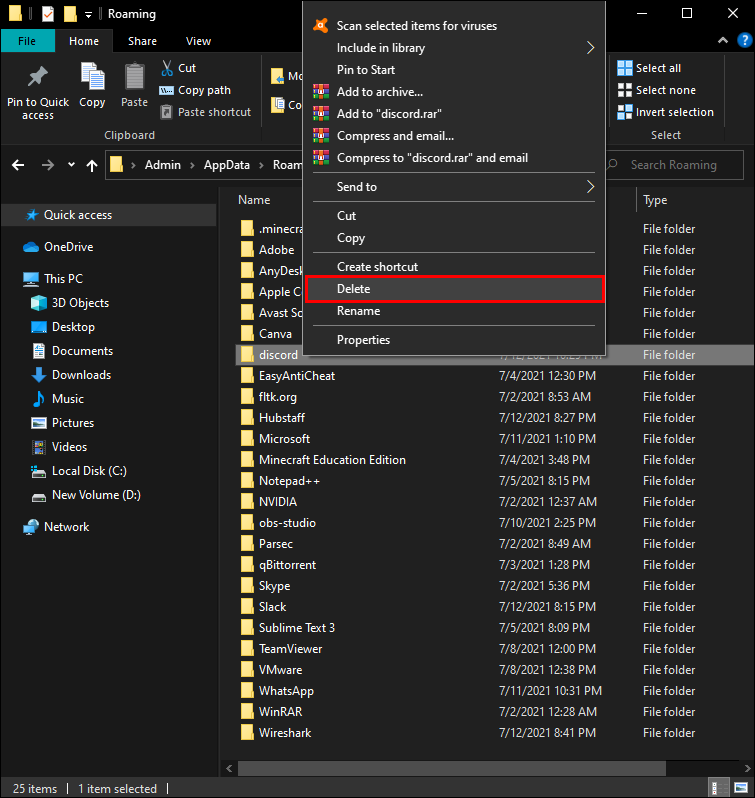Screen dimensions: 755x798
Task: Open the recent locations dropdown arrow
Action: [x=71, y=164]
